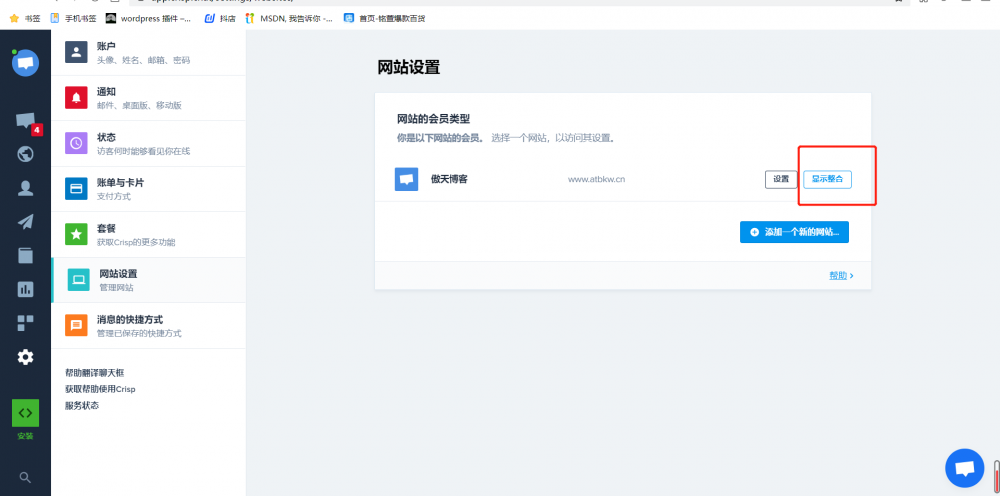Open the Crisp chat bubble widget
The image size is (1000, 496).
964,468
